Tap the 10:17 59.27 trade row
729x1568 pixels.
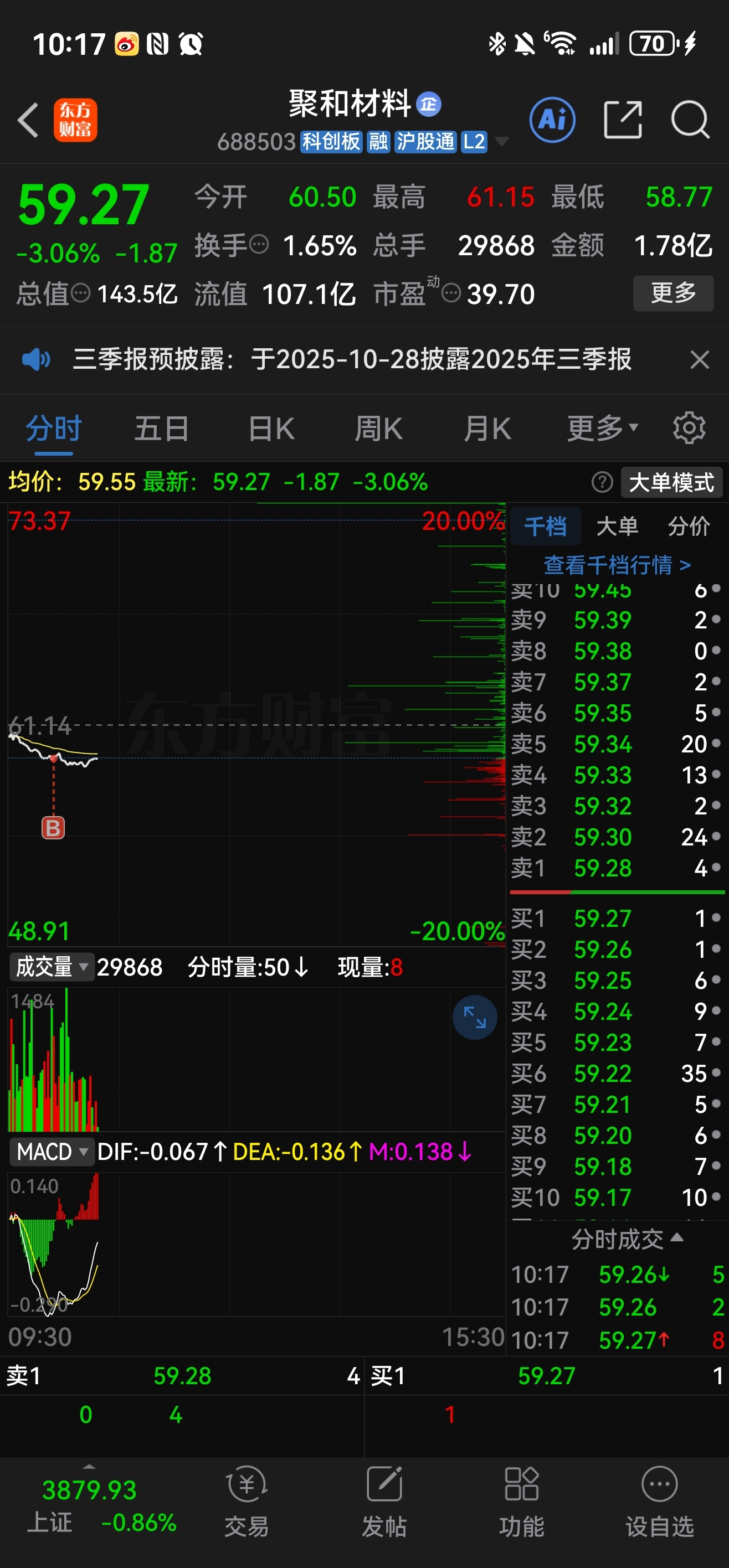618,1340
